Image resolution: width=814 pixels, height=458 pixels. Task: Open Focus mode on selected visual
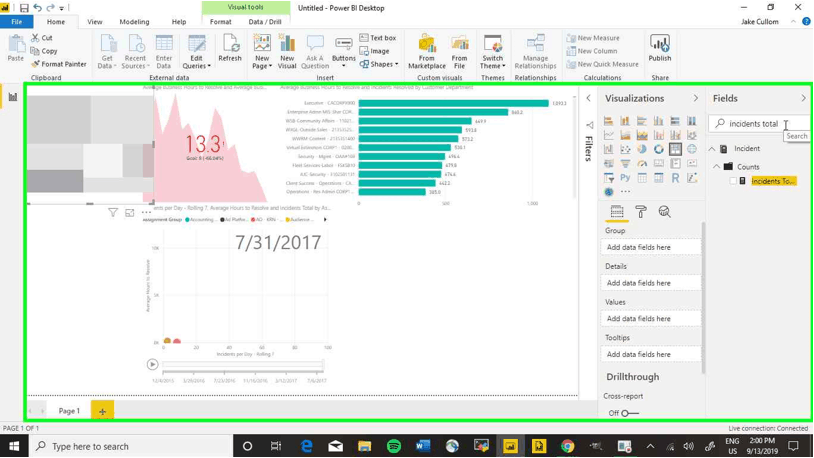[129, 212]
